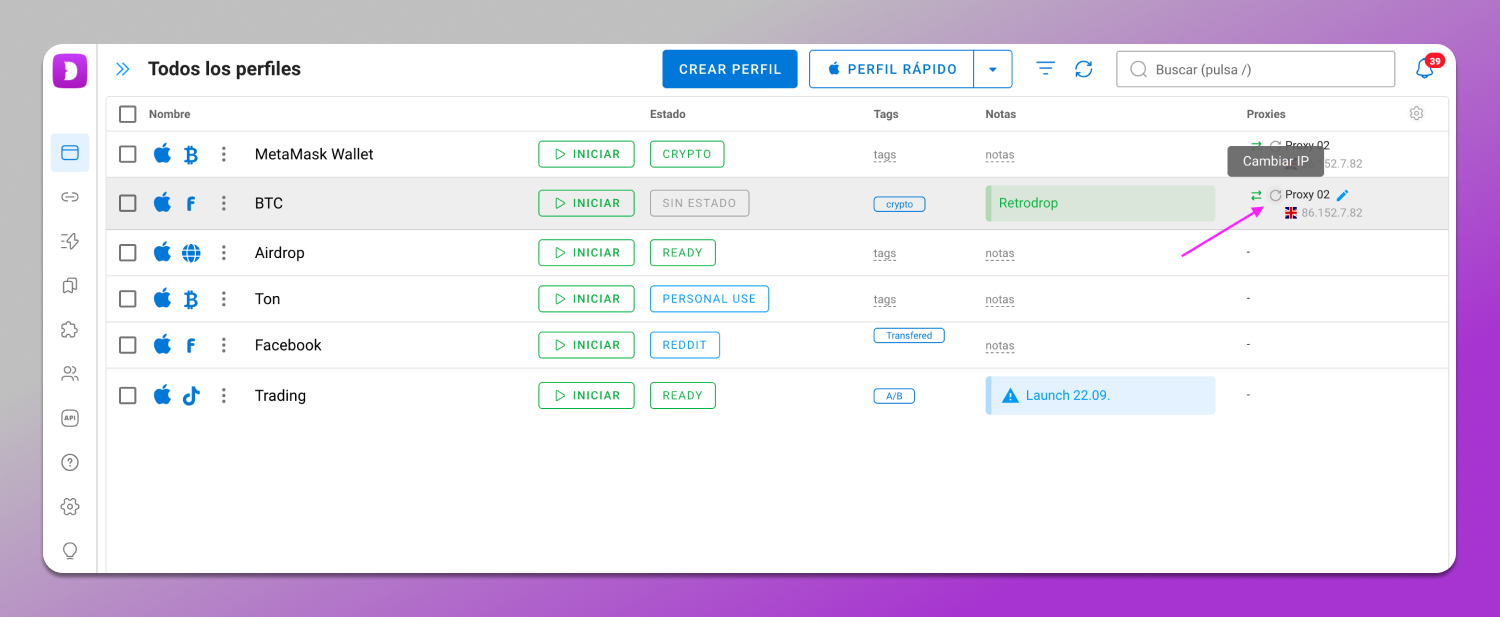The image size is (1500, 617).
Task: Toggle the select-all checkbox in header
Action: click(128, 114)
